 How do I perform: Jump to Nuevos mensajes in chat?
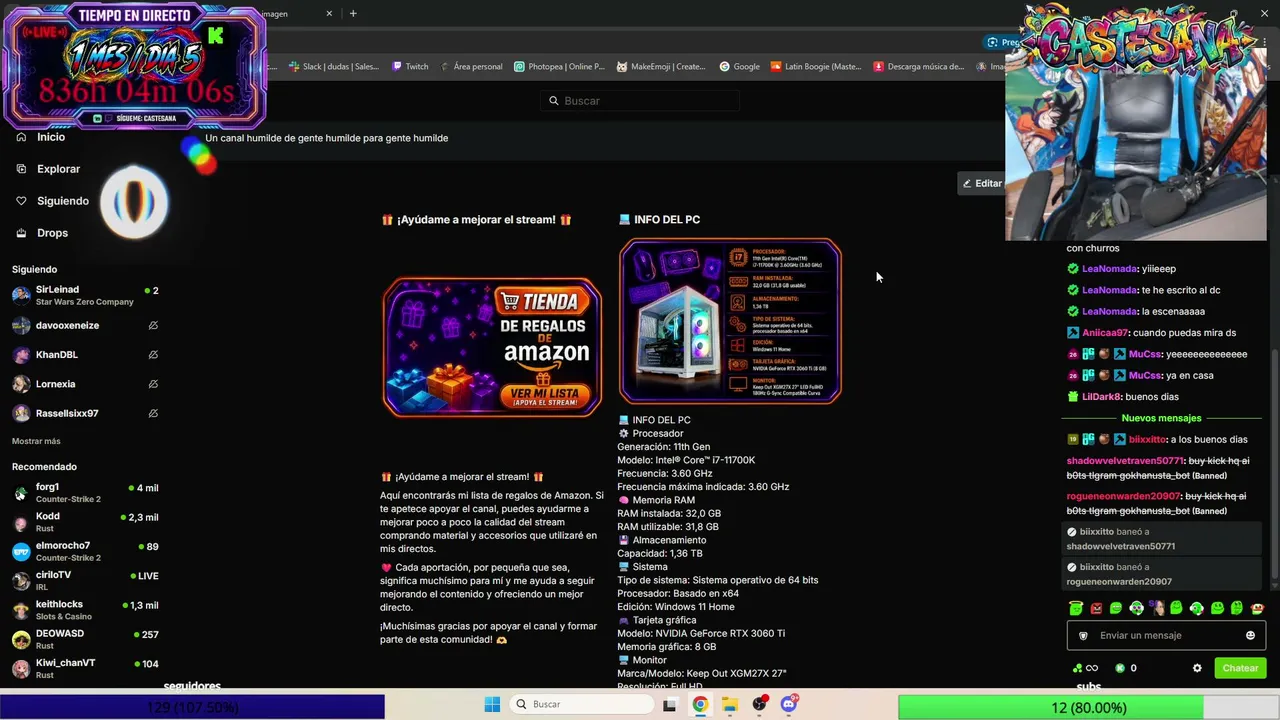click(1161, 418)
